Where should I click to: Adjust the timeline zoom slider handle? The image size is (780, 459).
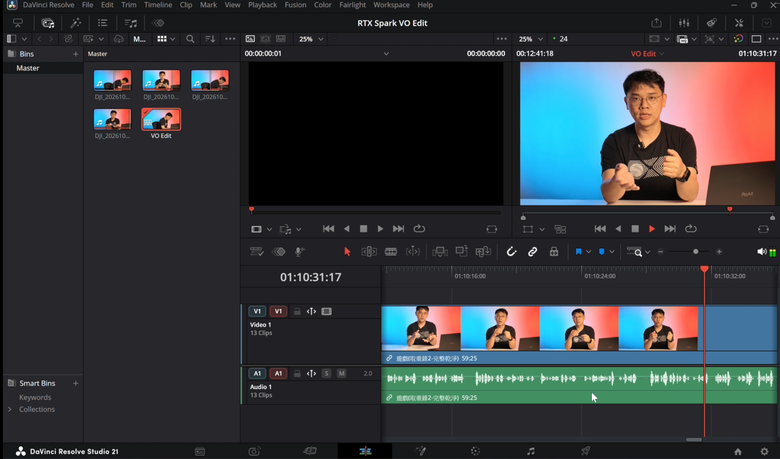[695, 252]
